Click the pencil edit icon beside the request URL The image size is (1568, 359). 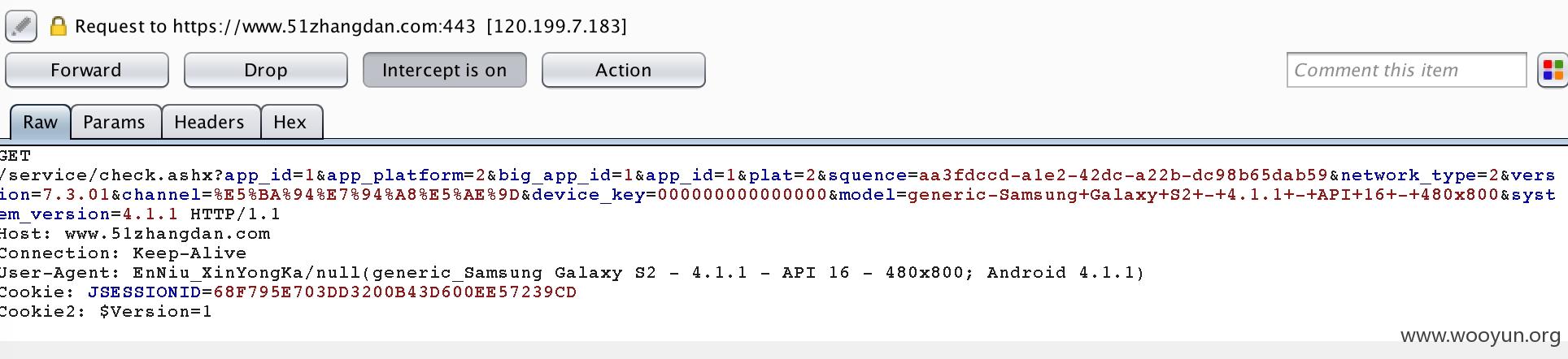pyautogui.click(x=21, y=26)
